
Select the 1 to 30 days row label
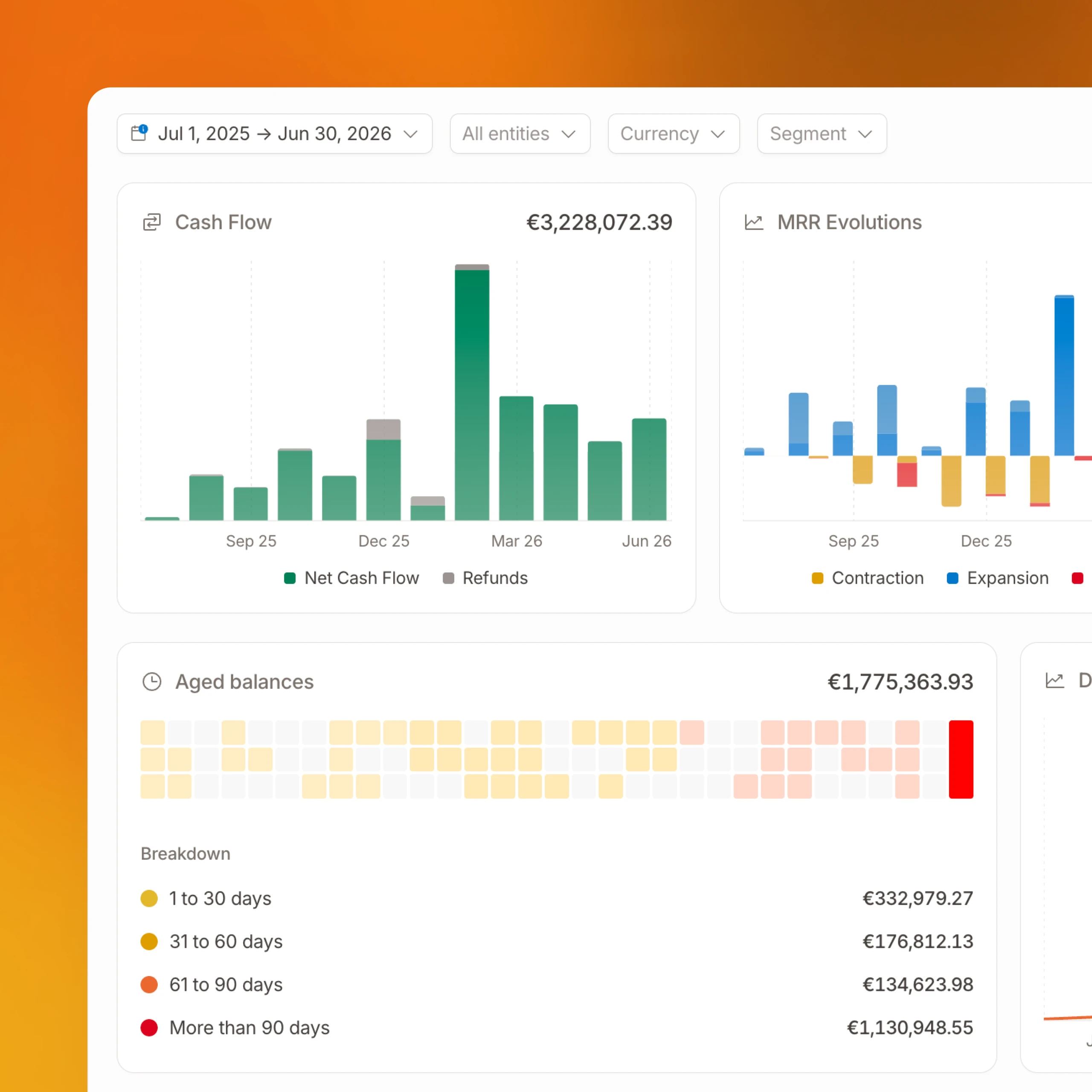click(x=221, y=898)
